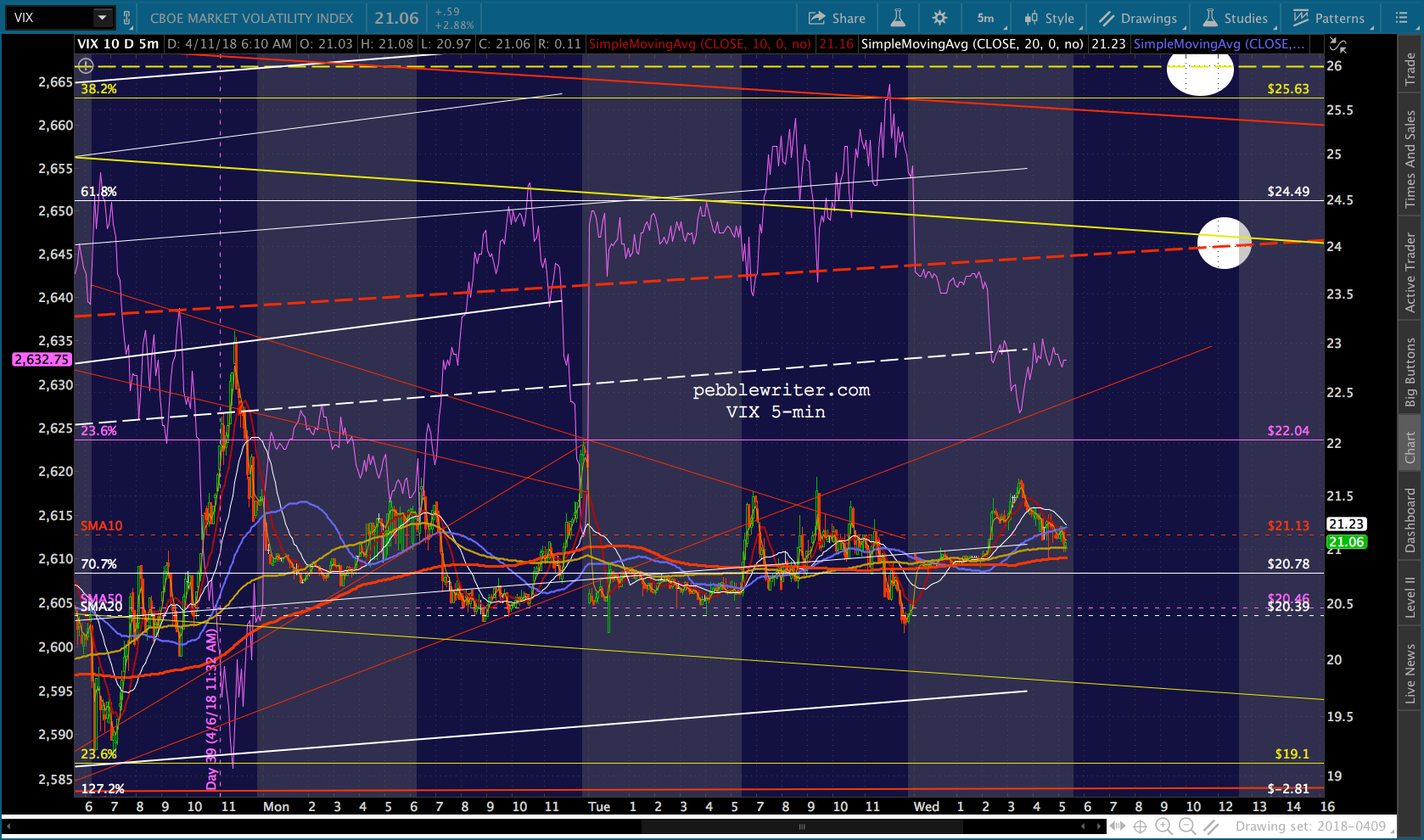Open chart settings gear icon
Image resolution: width=1424 pixels, height=840 pixels.
[939, 18]
